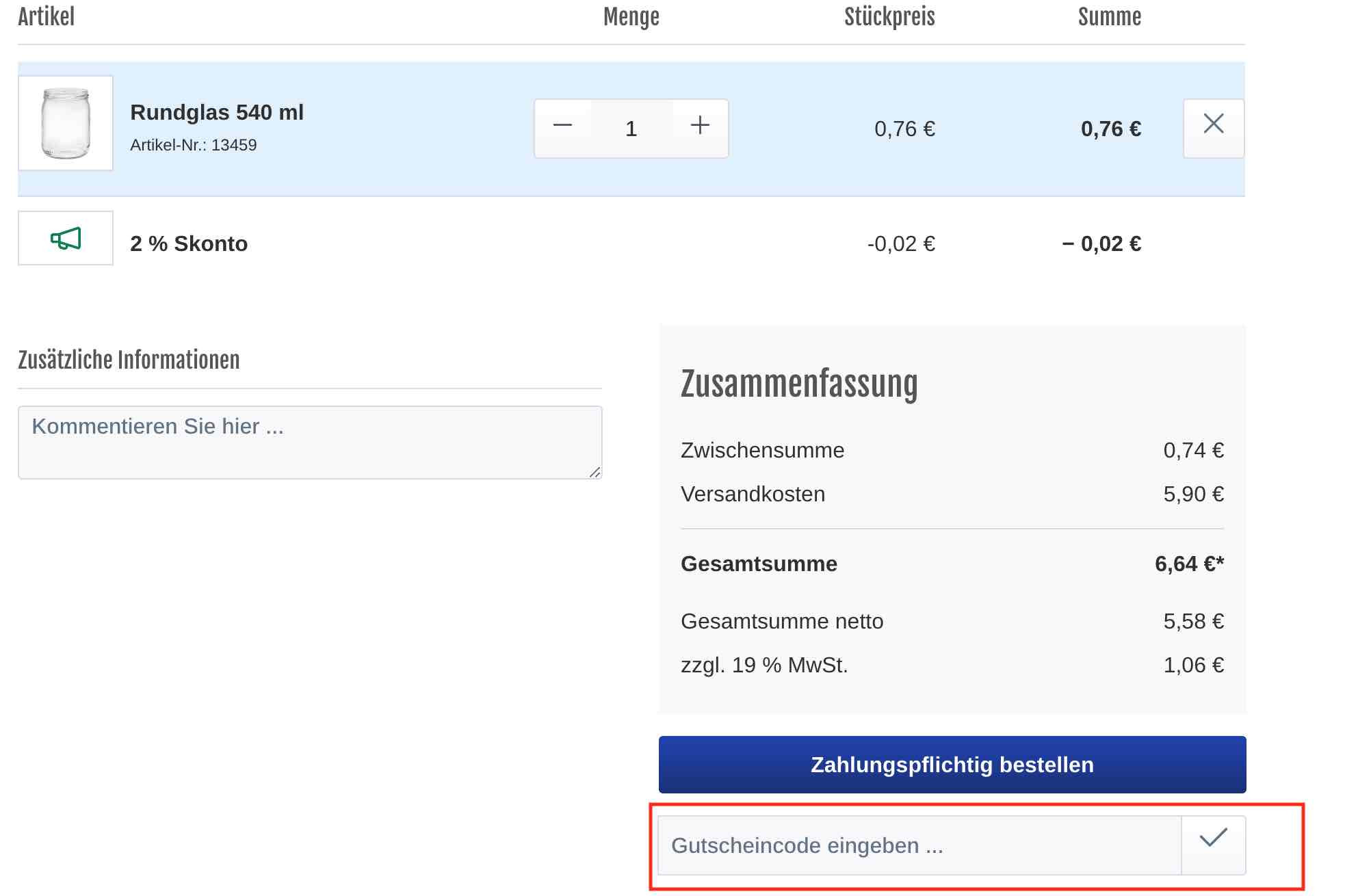Click the Zusammenfassung heading
The height and width of the screenshot is (896, 1371).
click(798, 384)
